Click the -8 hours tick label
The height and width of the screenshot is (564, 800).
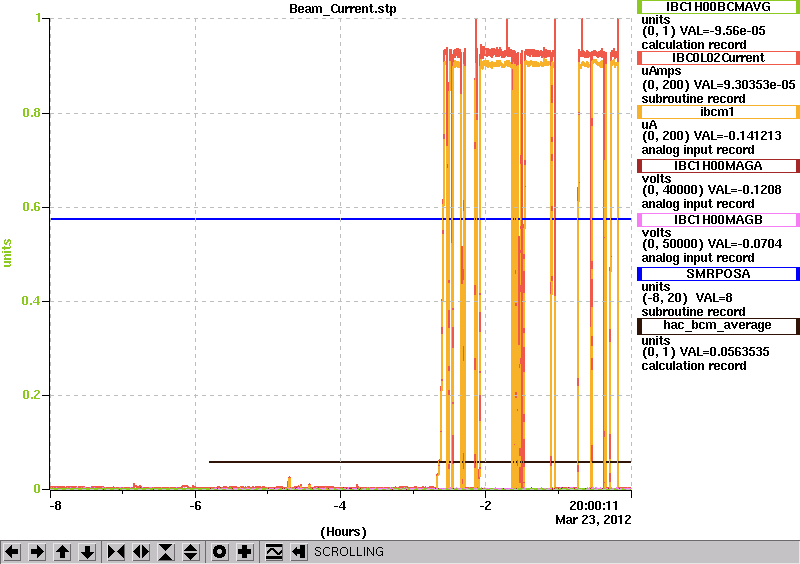click(55, 506)
